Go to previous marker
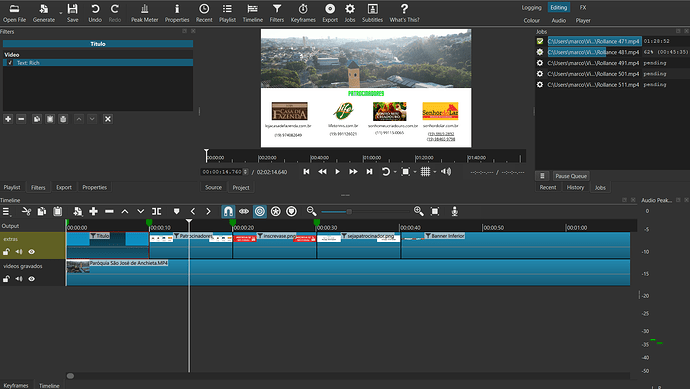The image size is (690, 389). (x=193, y=212)
